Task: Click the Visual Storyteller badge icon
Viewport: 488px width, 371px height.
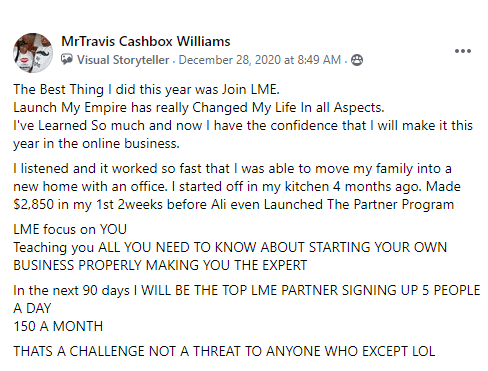Action: 67,59
